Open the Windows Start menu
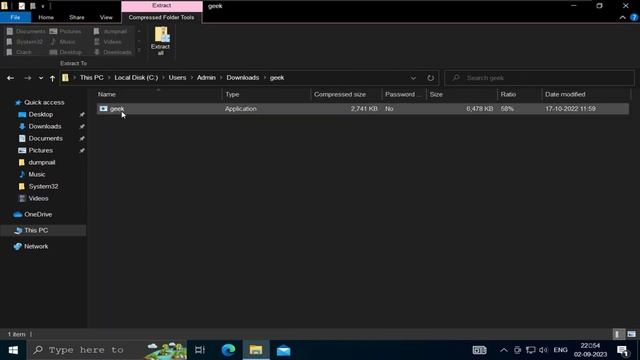 click(13, 350)
